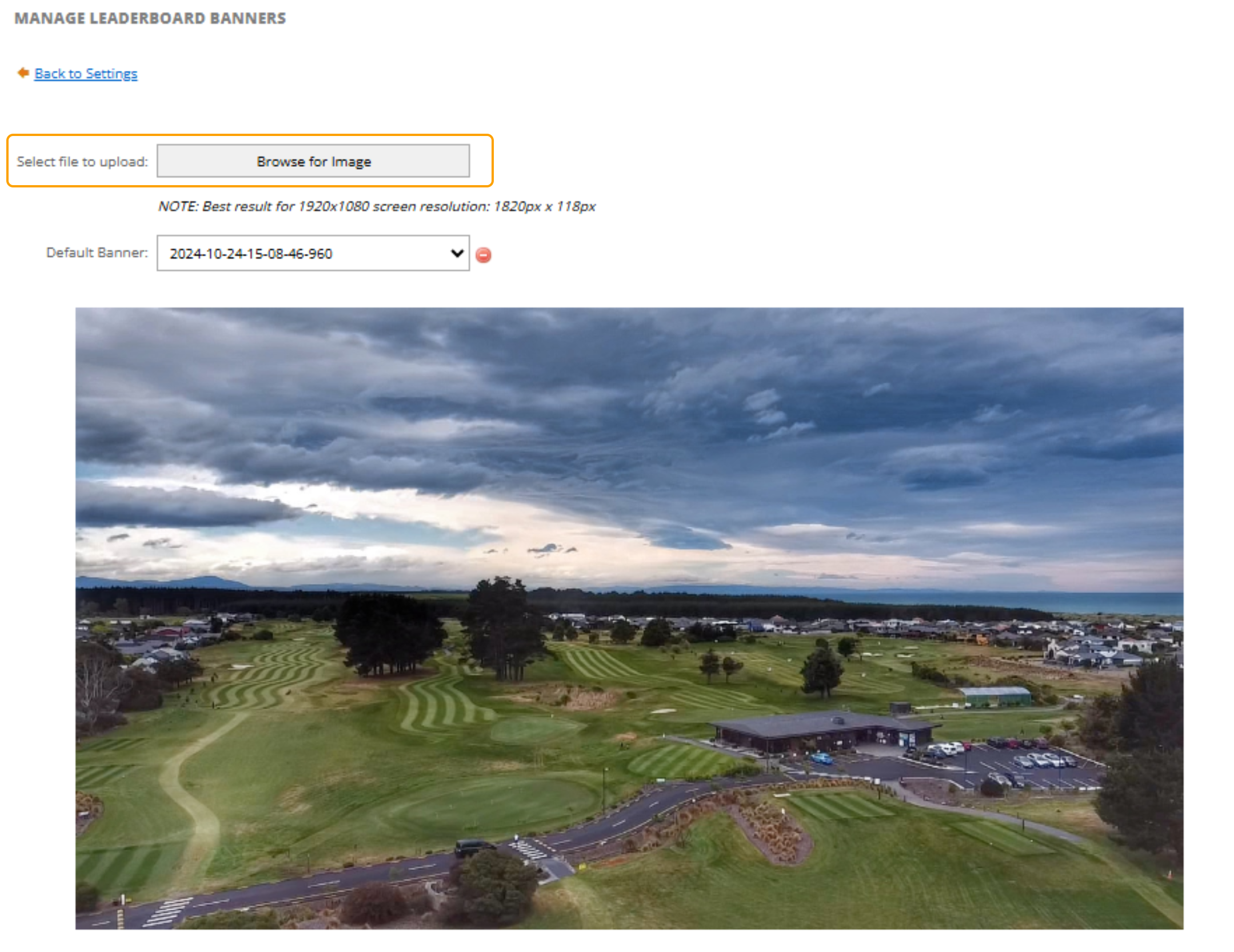
Task: Delete the default banner with red icon
Action: (483, 254)
